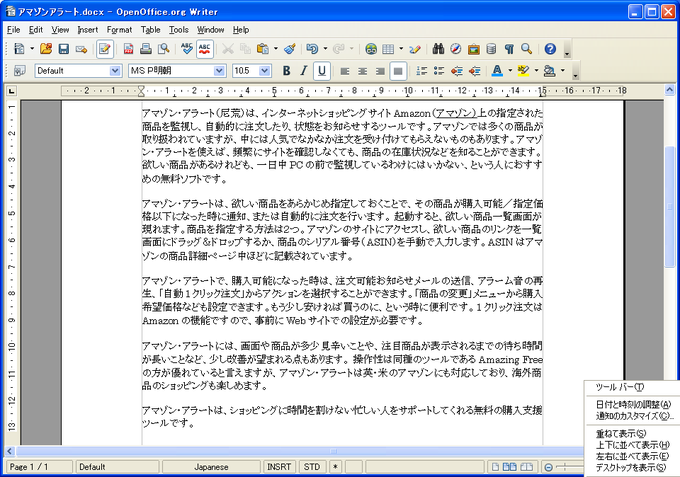Open paragraph style dropdown showing Default

click(x=115, y=71)
